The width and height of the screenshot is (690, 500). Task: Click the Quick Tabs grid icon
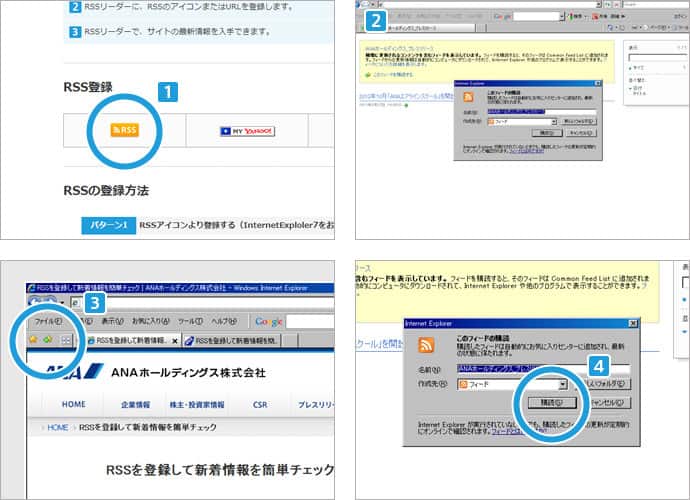click(66, 340)
